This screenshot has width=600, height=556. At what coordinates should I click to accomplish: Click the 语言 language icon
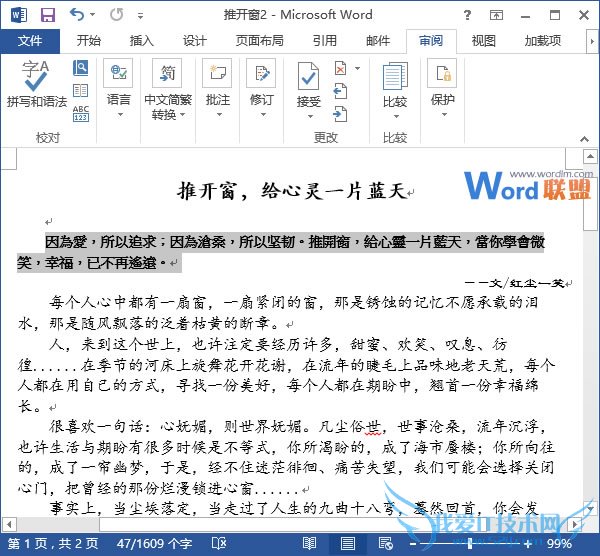(x=118, y=73)
